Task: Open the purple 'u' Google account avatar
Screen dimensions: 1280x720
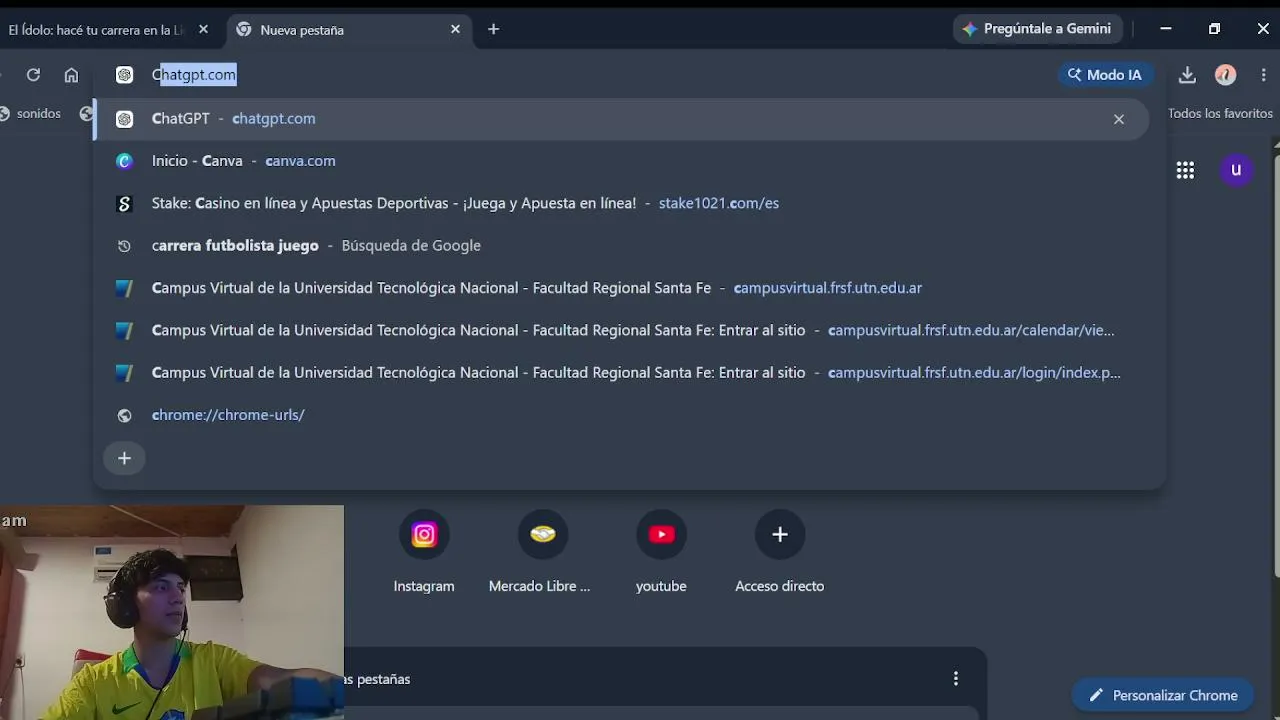Action: click(x=1236, y=170)
